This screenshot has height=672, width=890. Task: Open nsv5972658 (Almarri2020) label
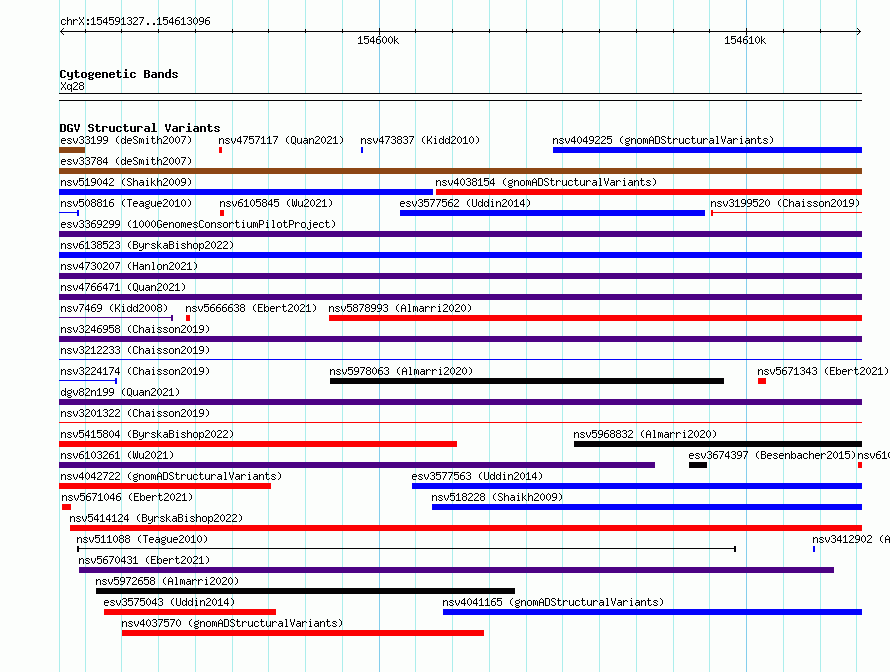167,581
